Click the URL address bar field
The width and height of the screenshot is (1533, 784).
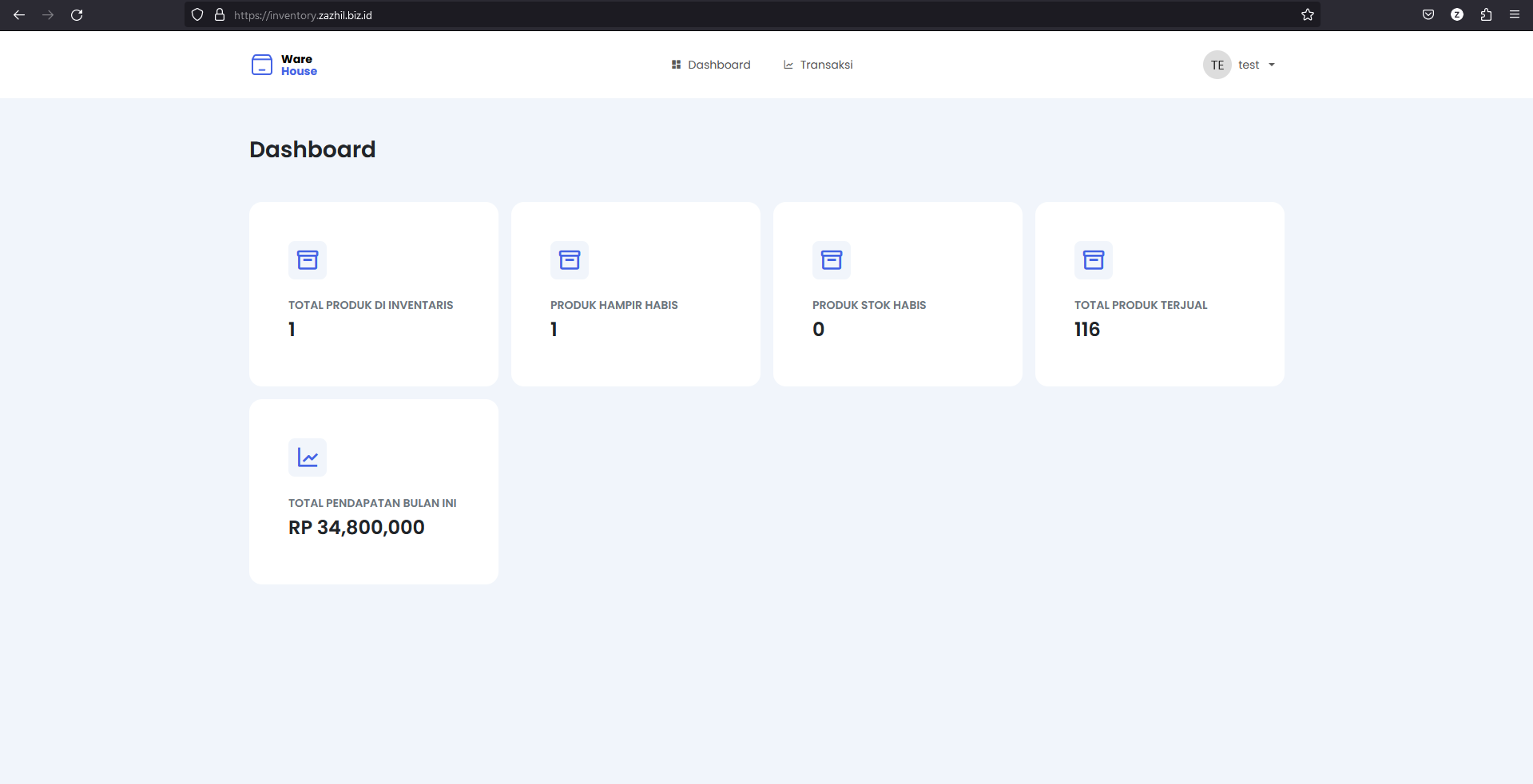719,15
